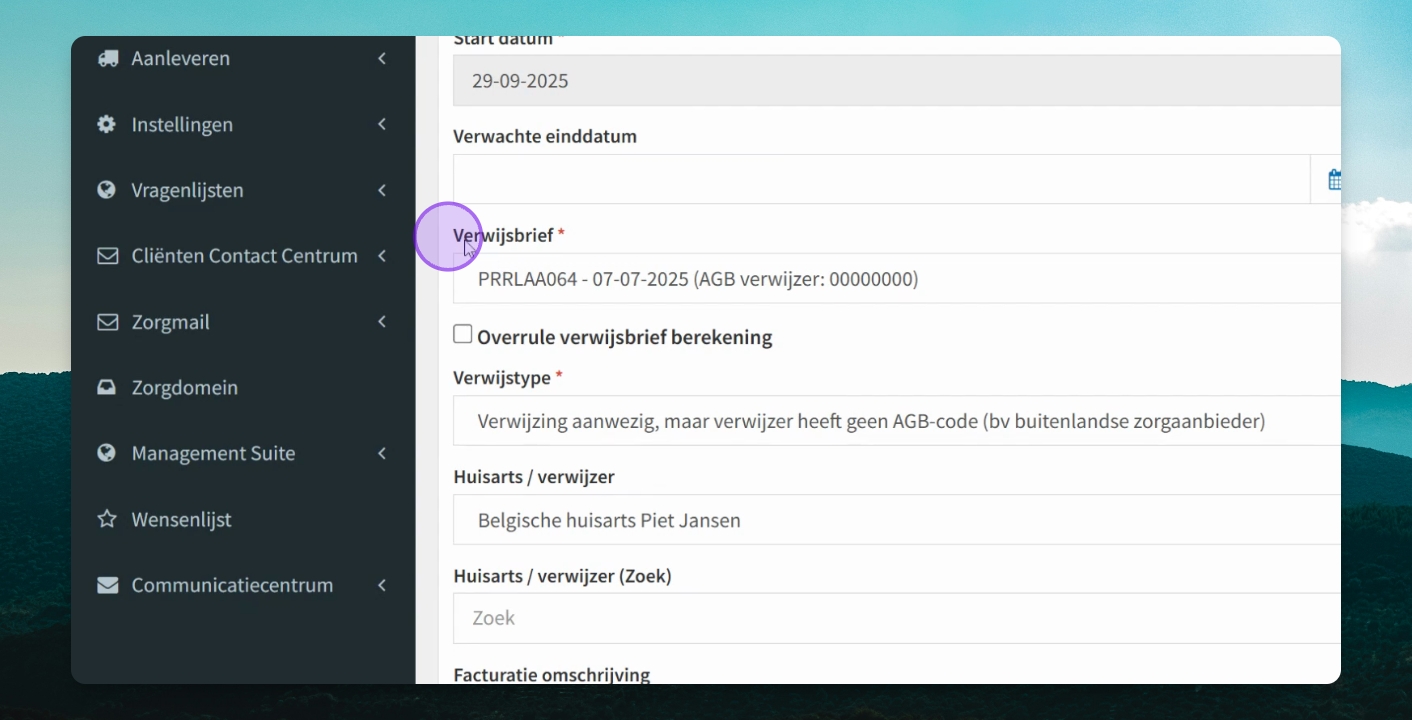This screenshot has width=1412, height=720.
Task: Open the Instellingen menu item
Action: 243,124
